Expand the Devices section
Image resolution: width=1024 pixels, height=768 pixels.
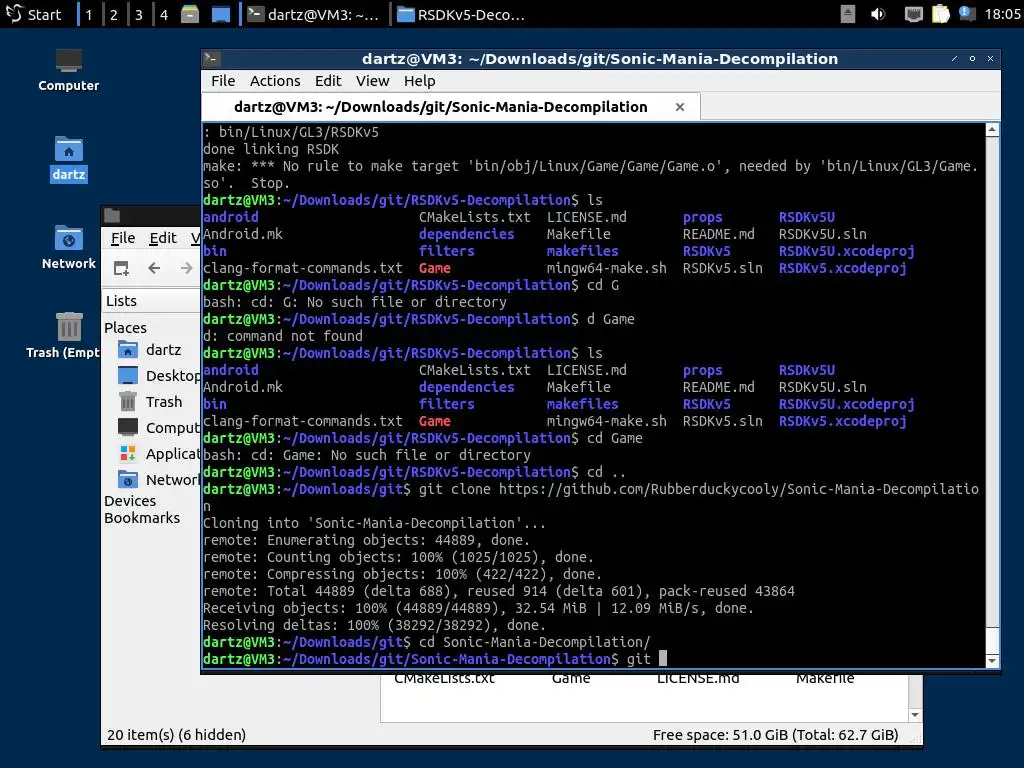click(130, 501)
